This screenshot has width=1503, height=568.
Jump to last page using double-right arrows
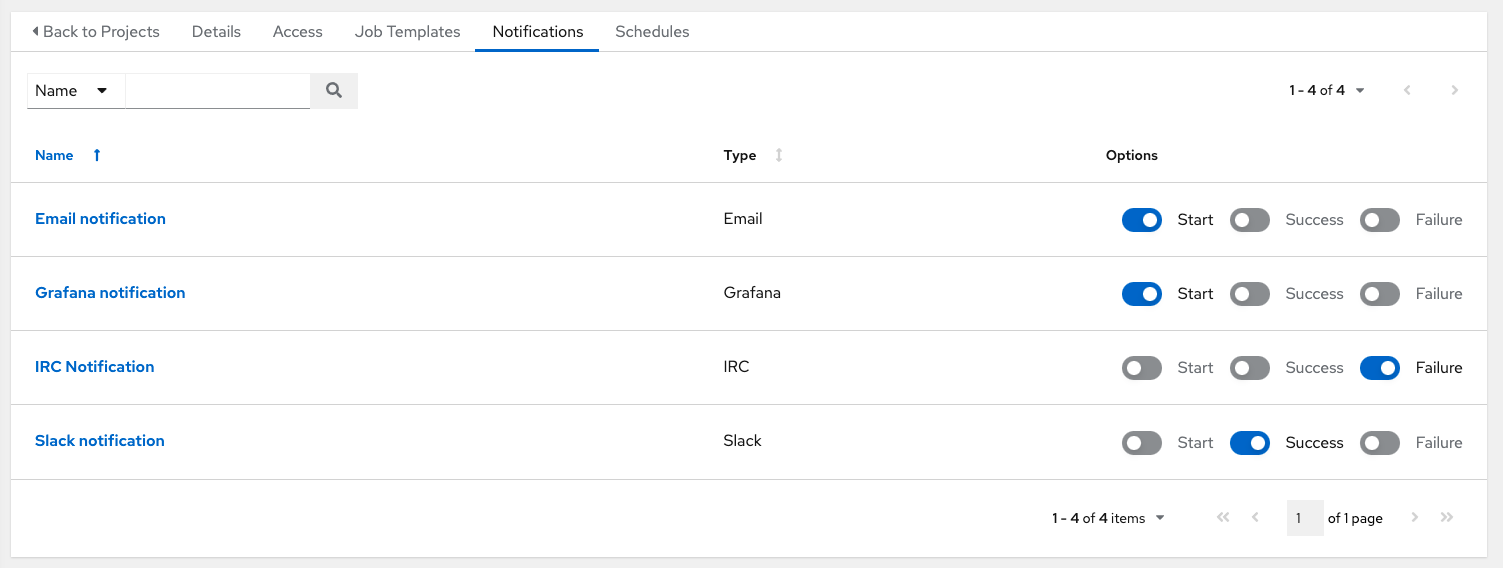(x=1446, y=517)
